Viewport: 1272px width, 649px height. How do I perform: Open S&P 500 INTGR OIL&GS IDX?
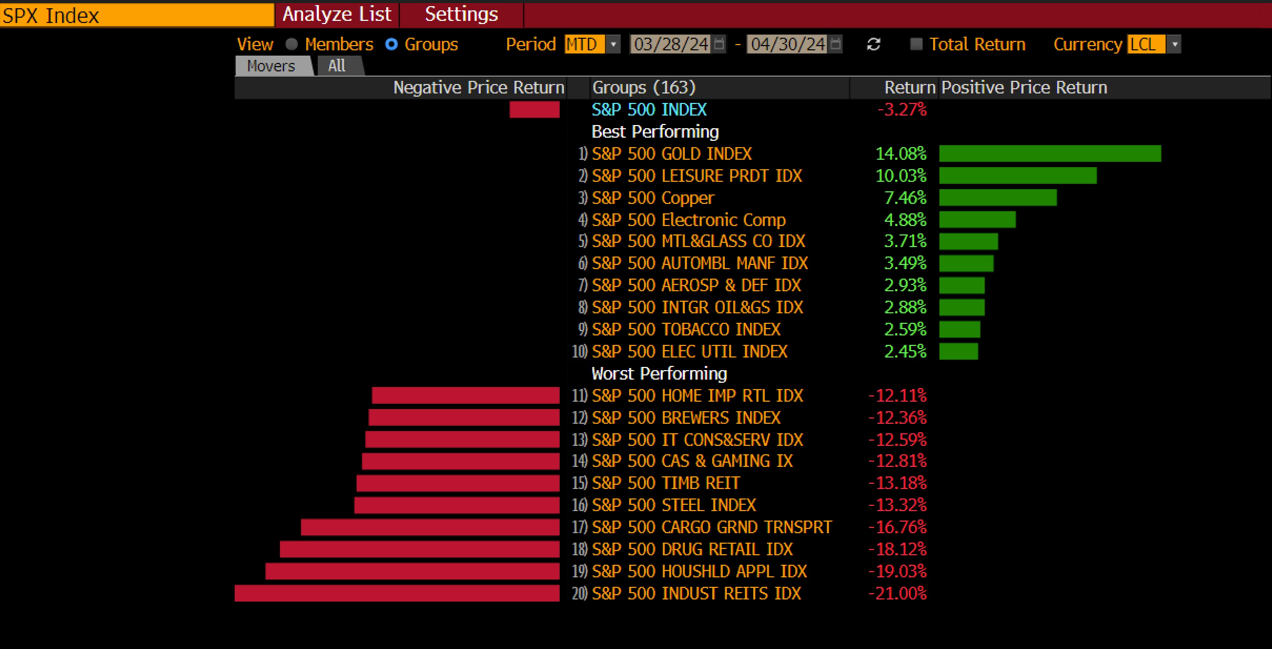coord(697,307)
